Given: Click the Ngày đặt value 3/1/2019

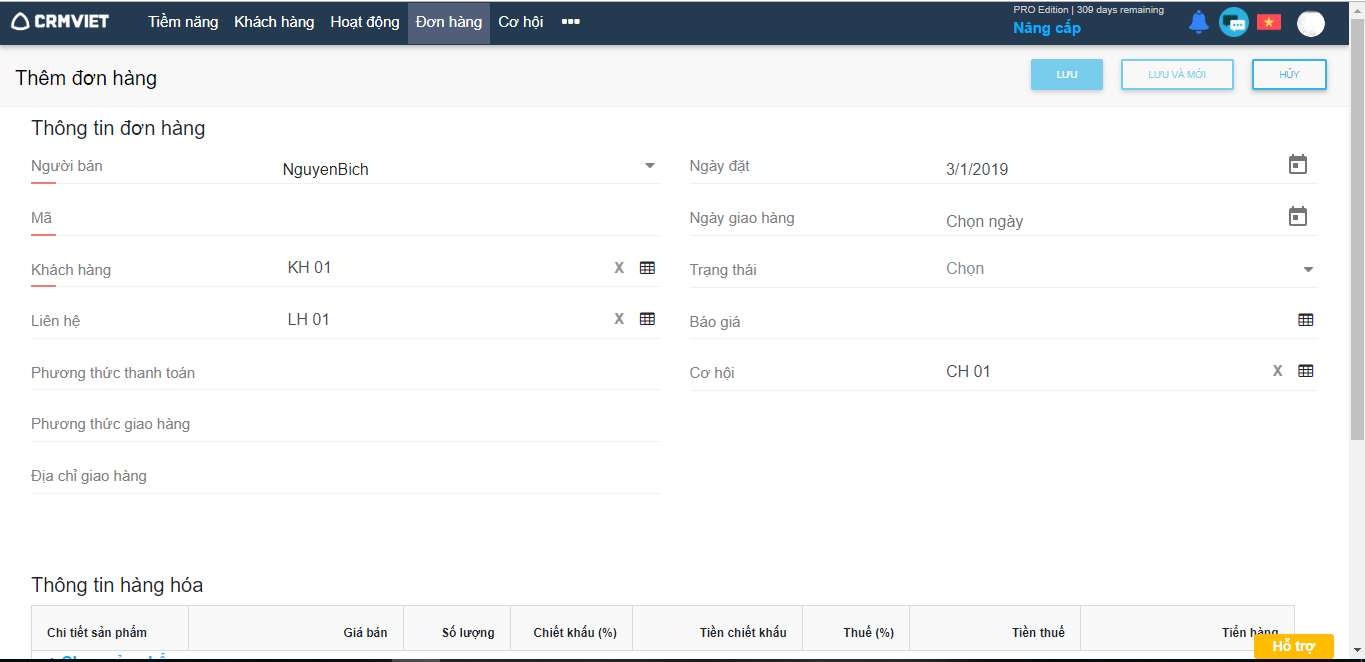Looking at the screenshot, I should (x=977, y=169).
